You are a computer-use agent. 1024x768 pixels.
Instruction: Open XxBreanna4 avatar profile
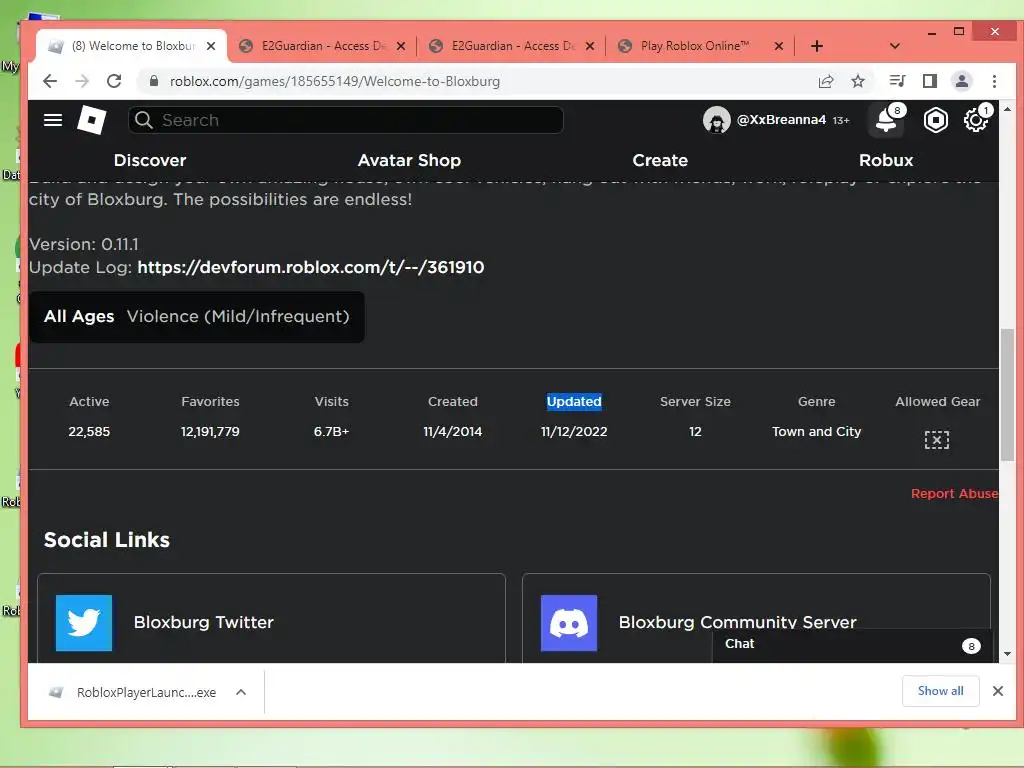coord(716,120)
